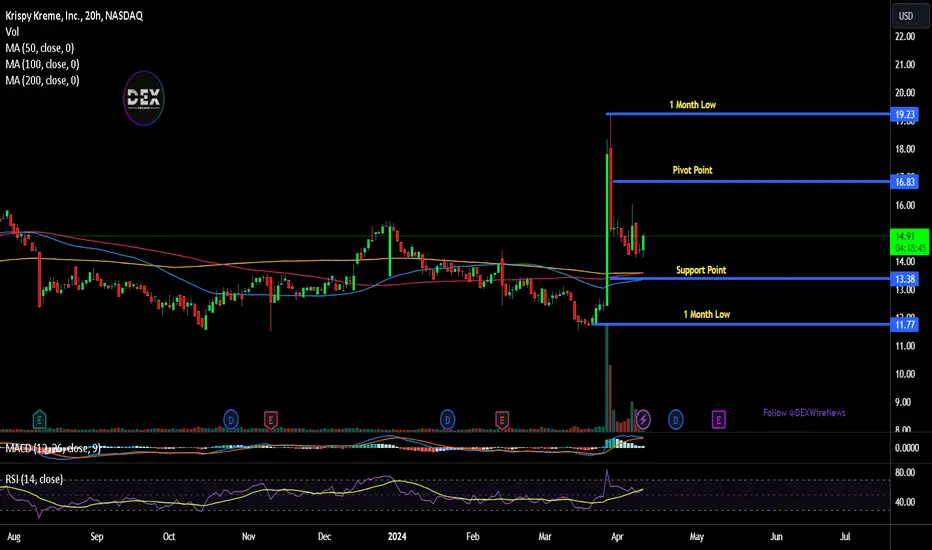
Task: Click Jul on the time axis
Action: coord(845,536)
